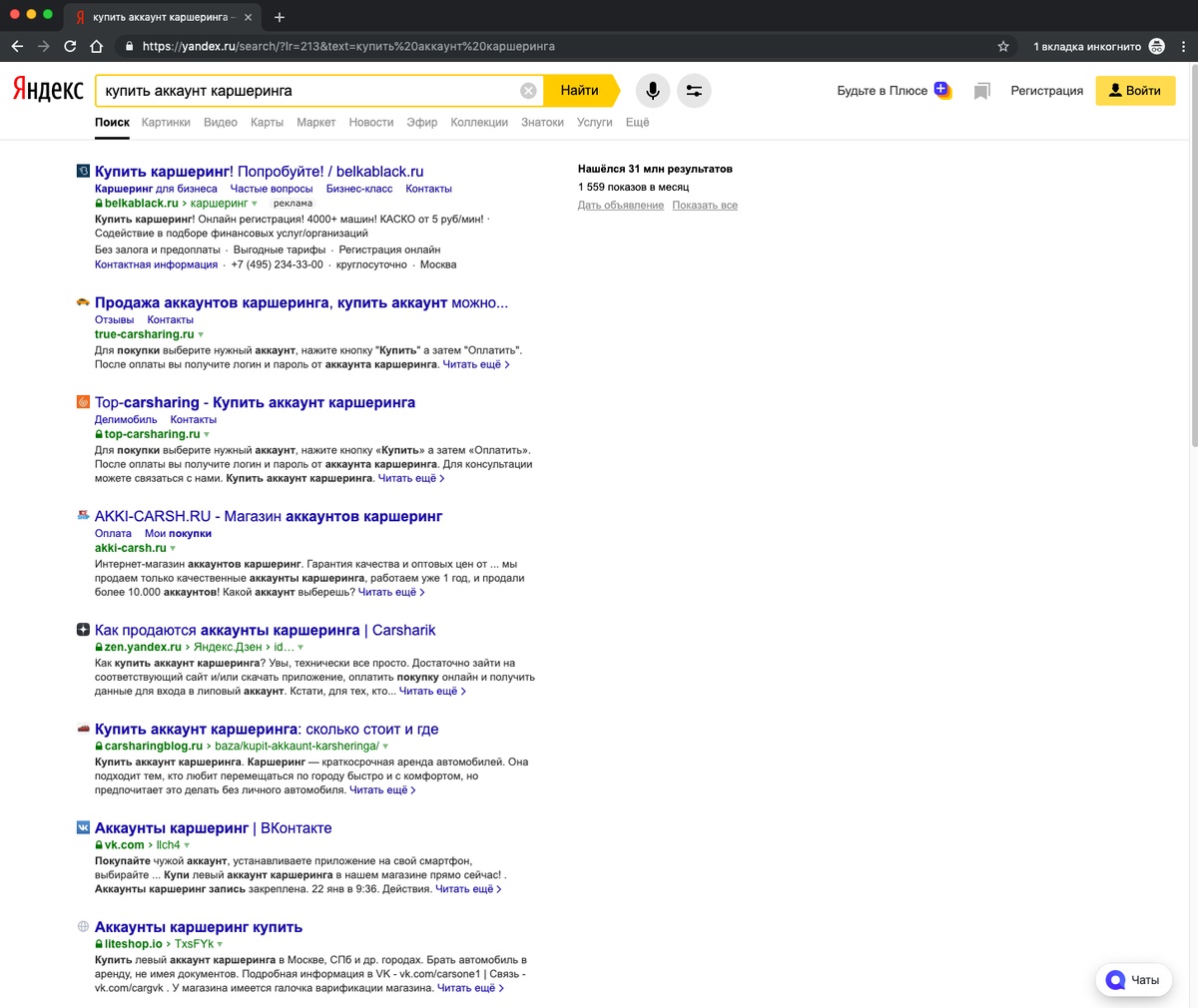This screenshot has height=1008, width=1198.
Task: Click the VK favicon beside Аккаунты каршеринг
Action: click(x=83, y=827)
